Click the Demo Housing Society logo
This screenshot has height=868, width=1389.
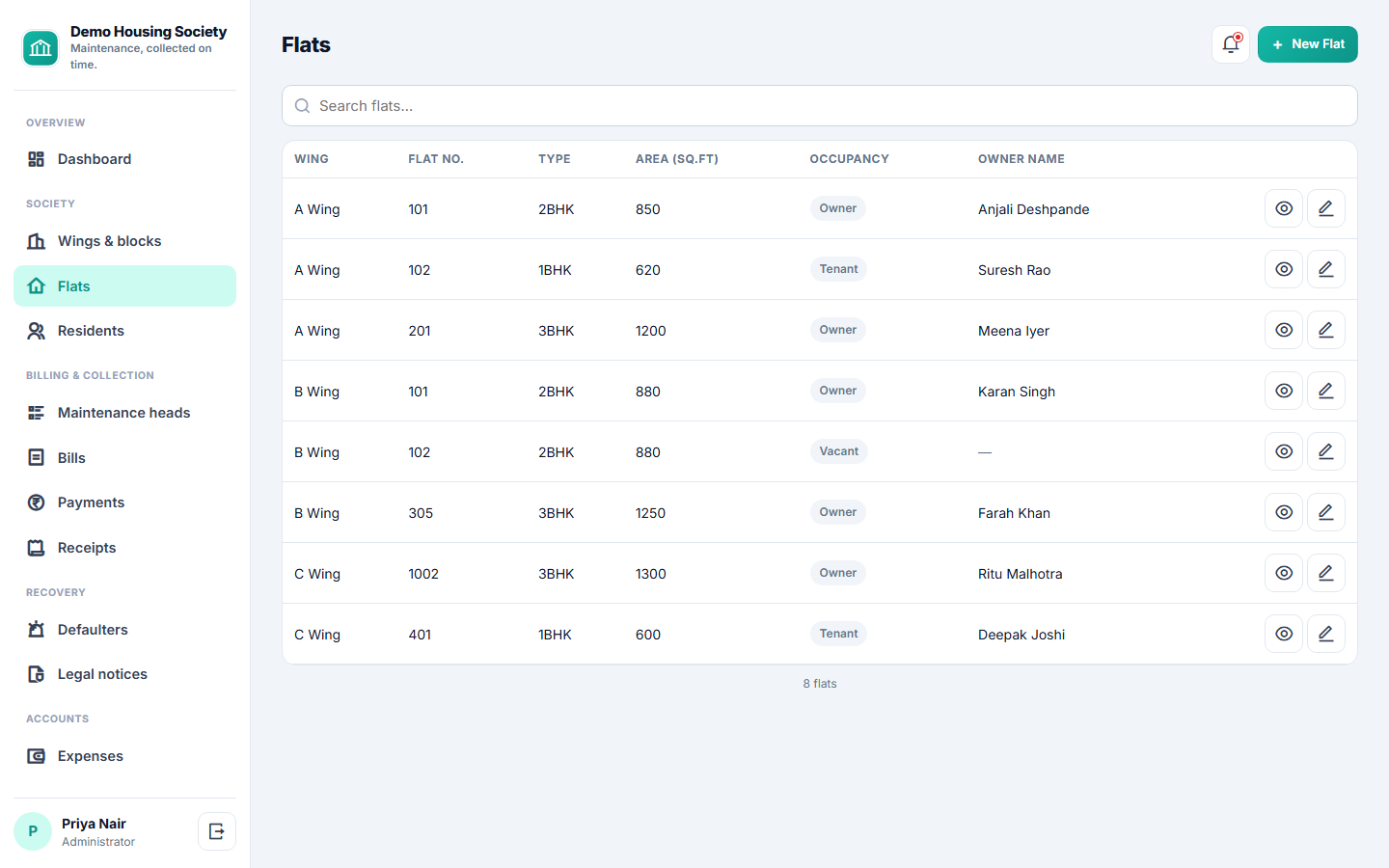point(41,48)
